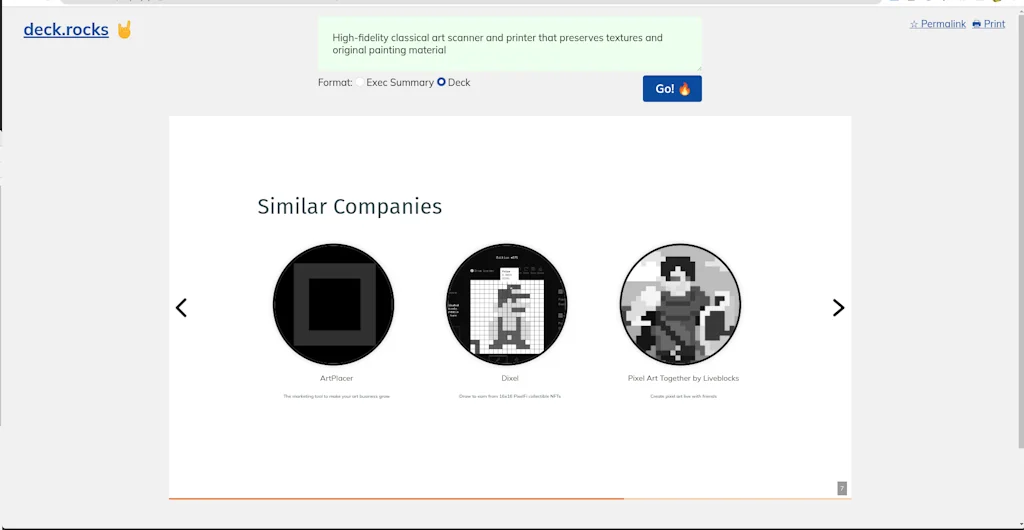Click the rock hand emoji icon
This screenshot has width=1024, height=530.
(124, 30)
